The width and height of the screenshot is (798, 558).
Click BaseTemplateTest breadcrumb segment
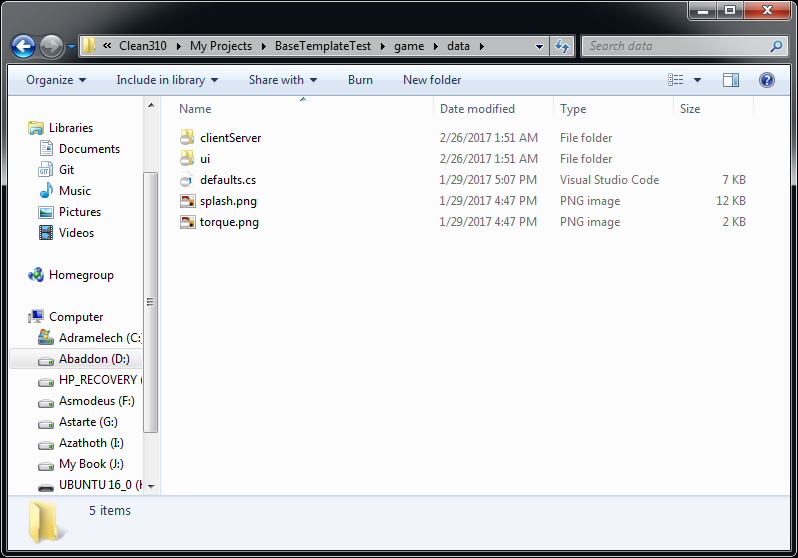pos(323,46)
